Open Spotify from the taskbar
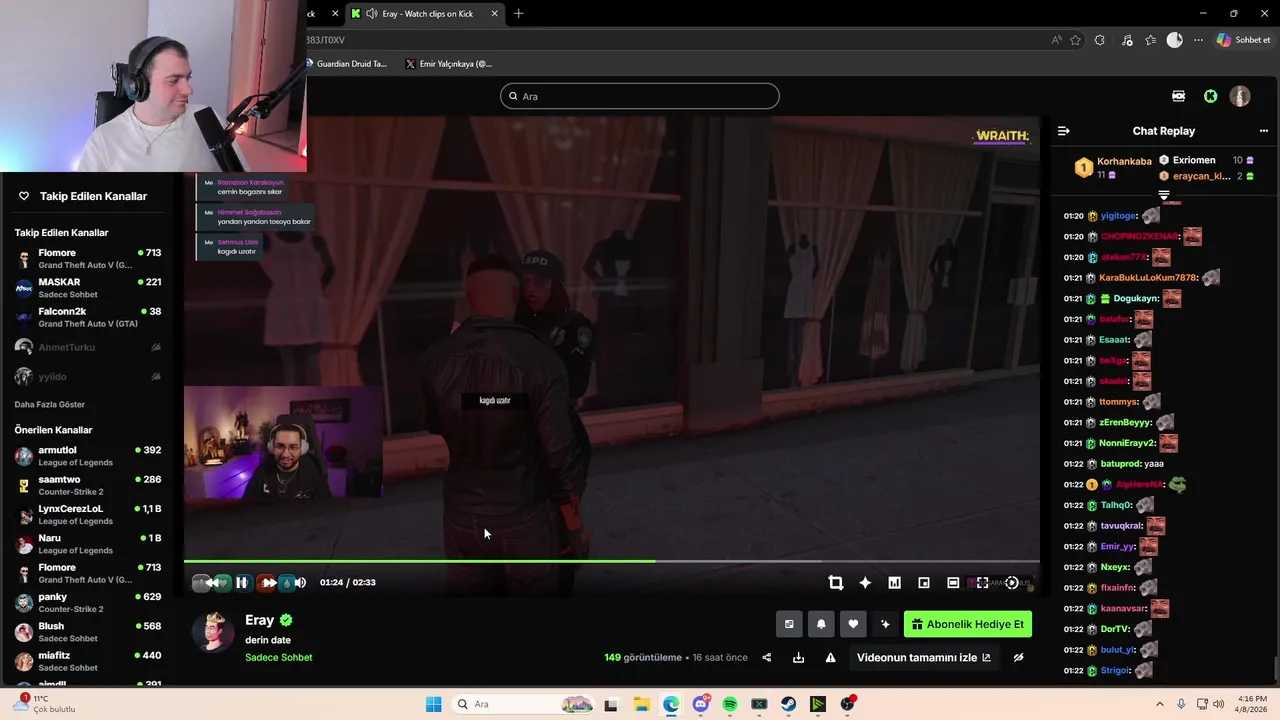 (730, 704)
